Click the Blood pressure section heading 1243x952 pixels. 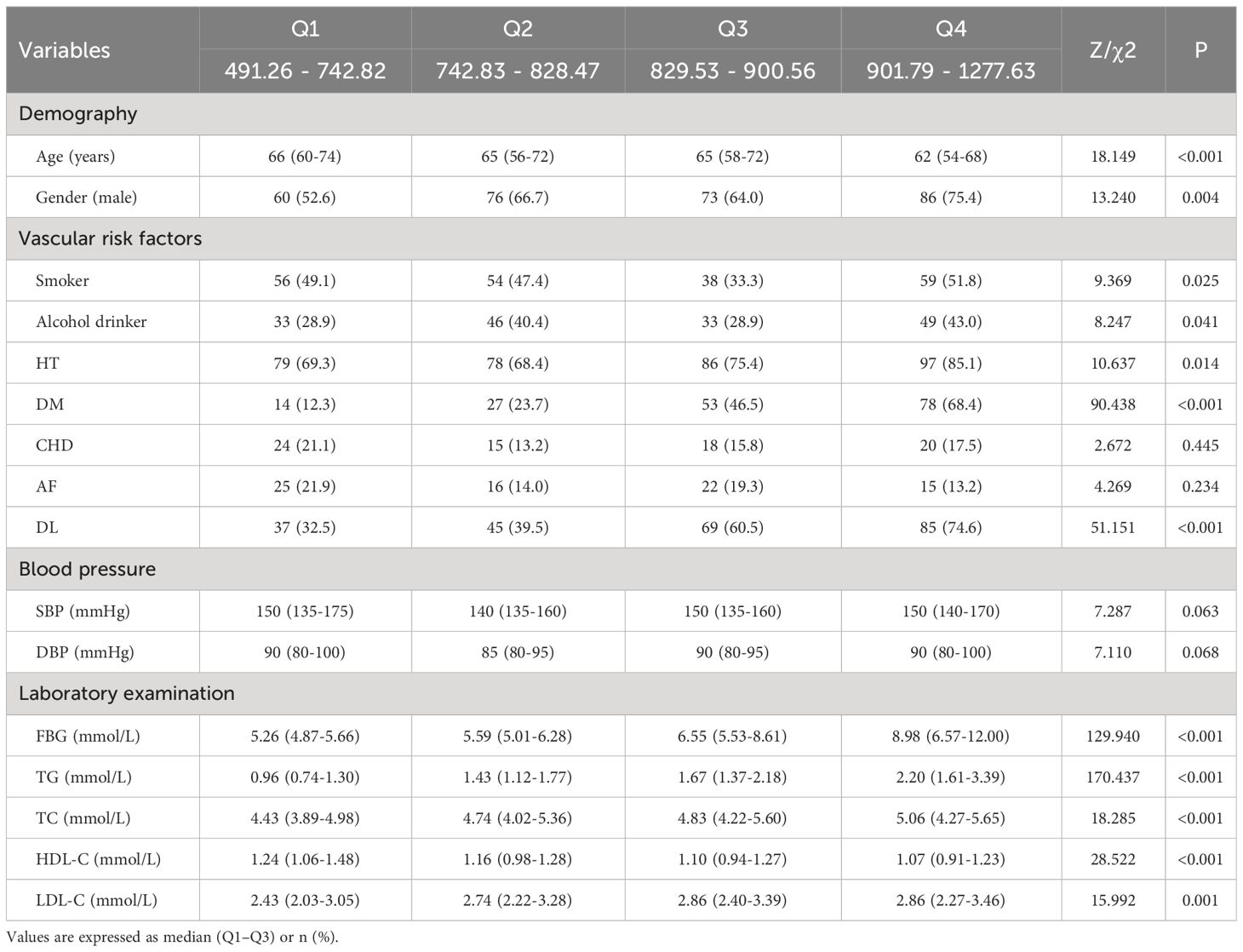[88, 570]
